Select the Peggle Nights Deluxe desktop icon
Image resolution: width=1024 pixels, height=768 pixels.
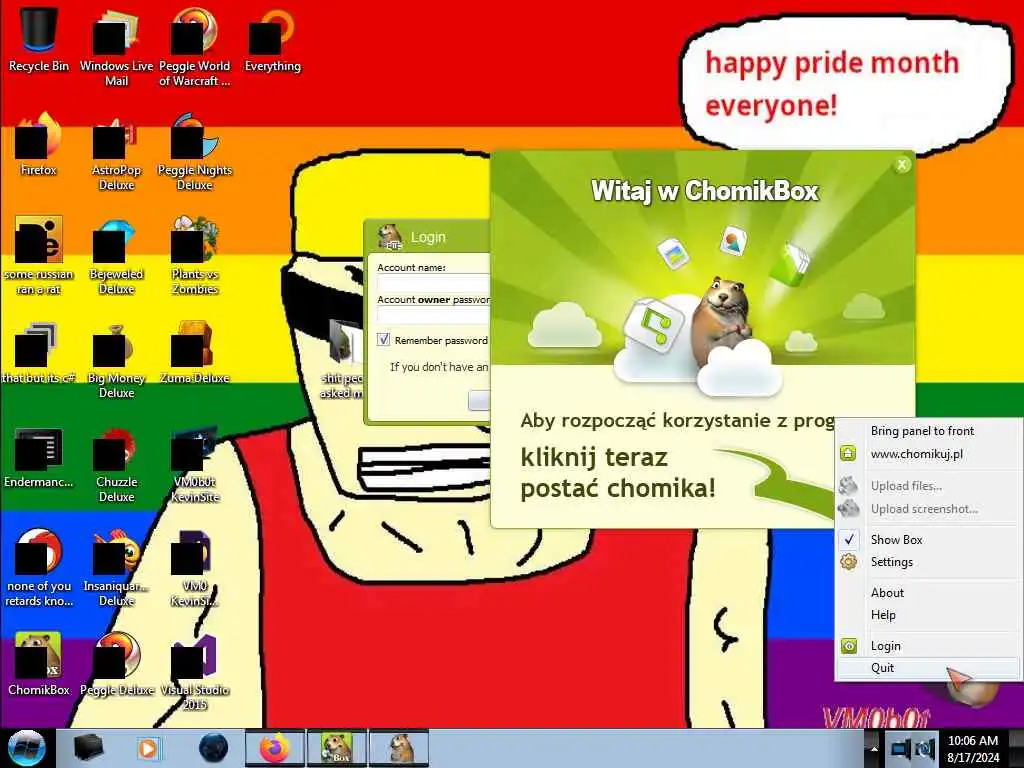[x=195, y=152]
